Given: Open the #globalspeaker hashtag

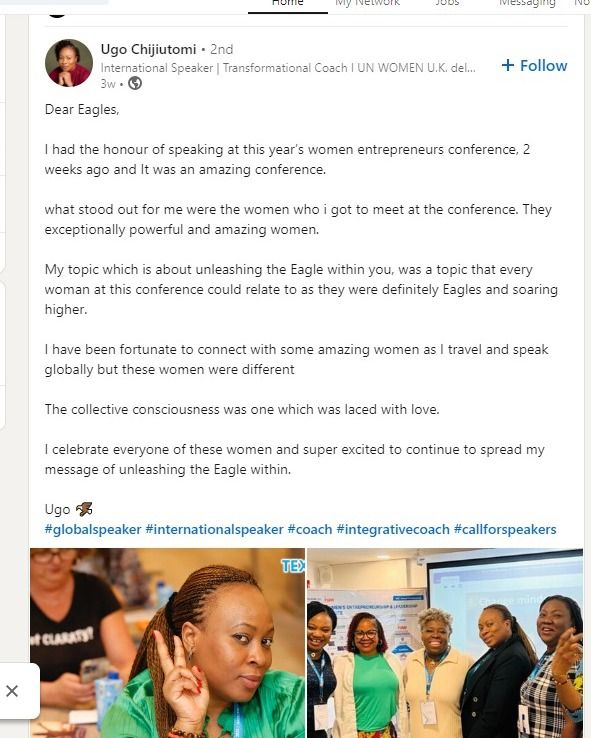Looking at the screenshot, I should pyautogui.click(x=93, y=529).
